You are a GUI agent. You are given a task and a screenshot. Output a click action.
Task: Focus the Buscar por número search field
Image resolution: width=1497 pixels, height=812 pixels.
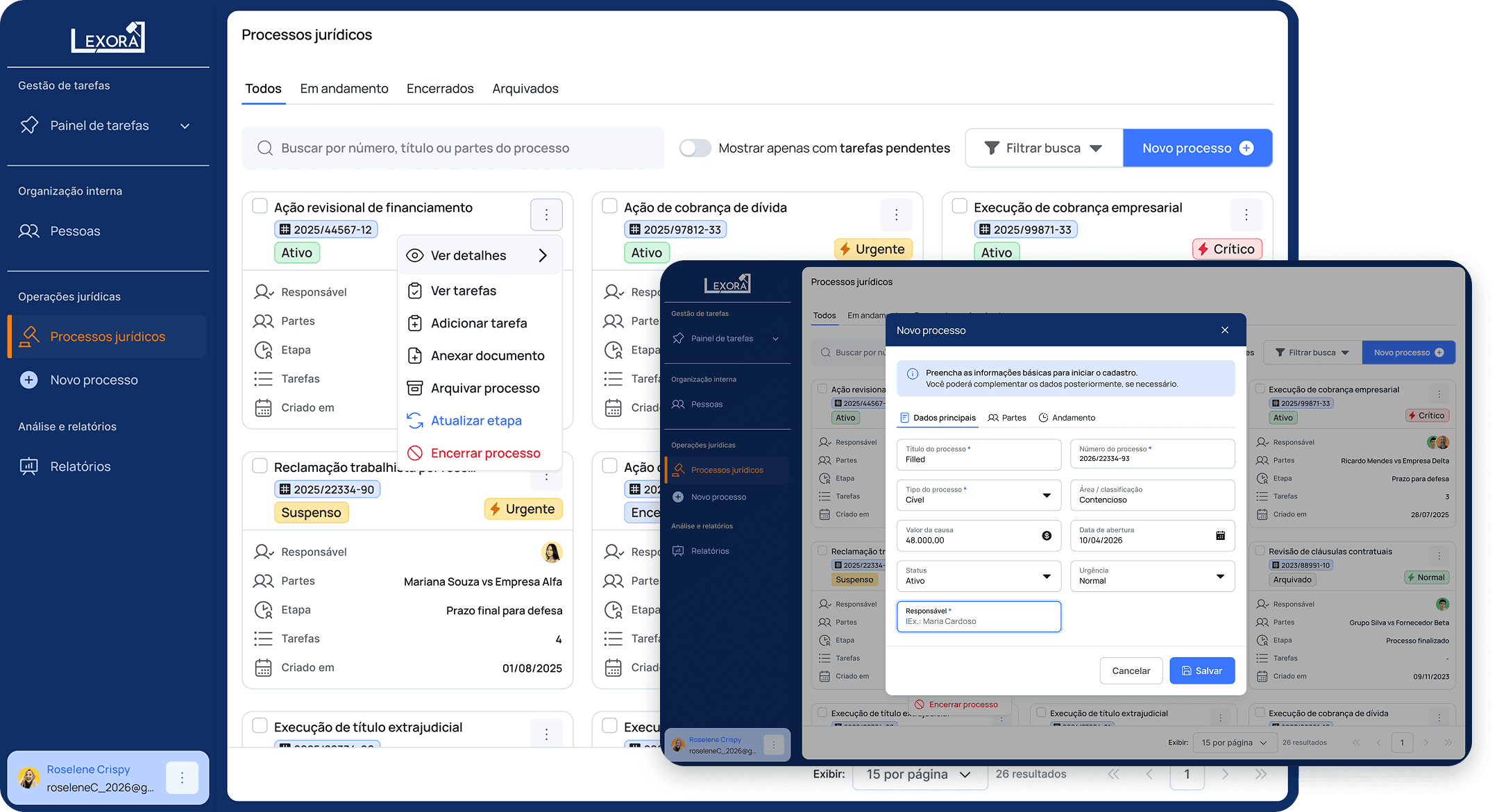click(x=453, y=148)
